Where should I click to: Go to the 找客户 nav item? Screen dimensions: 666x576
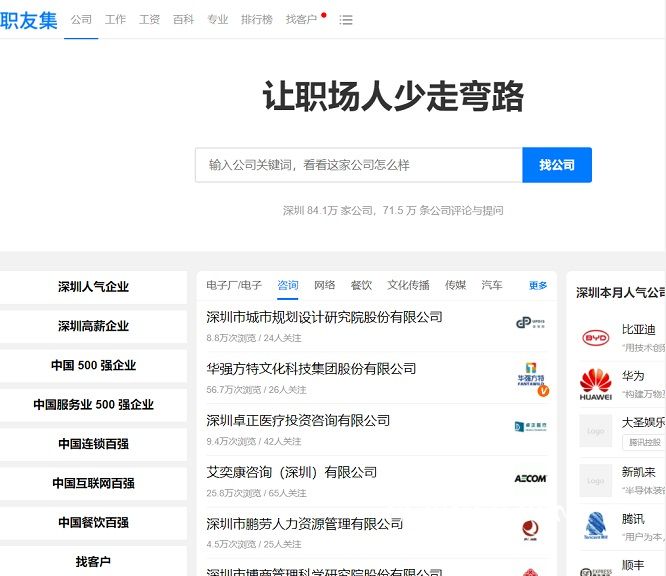point(302,20)
